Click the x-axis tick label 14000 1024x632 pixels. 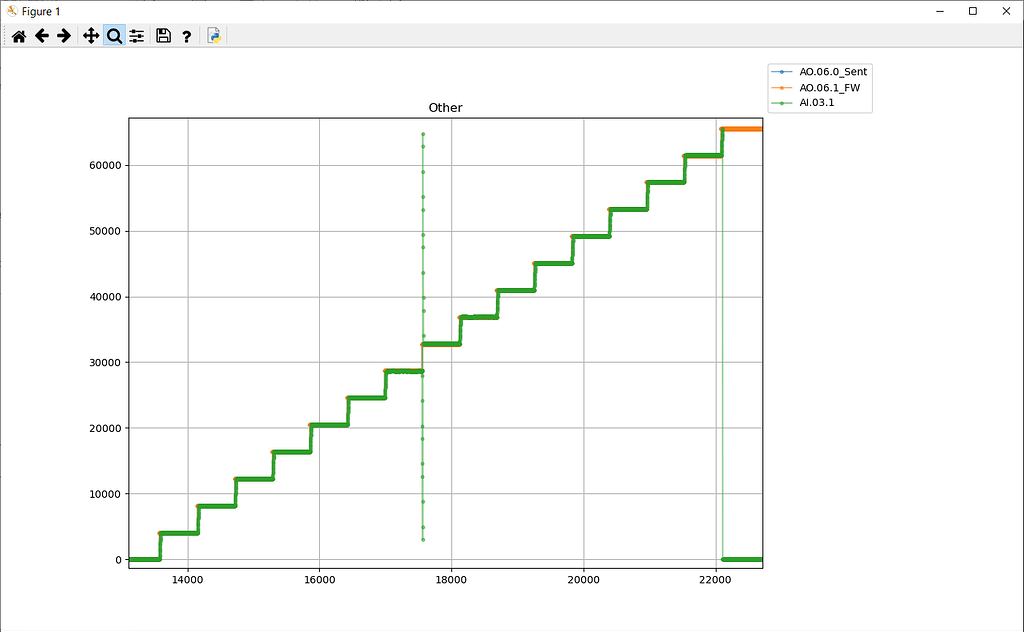pyautogui.click(x=187, y=580)
